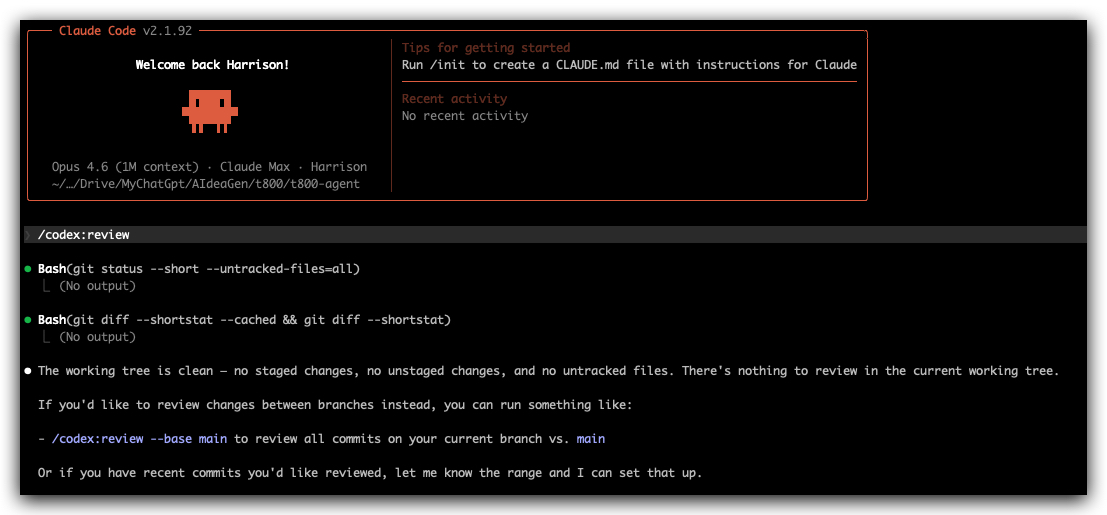This screenshot has height=515, width=1107.
Task: Click the 'Opus 4.6 (1M context)' model line
Action: pos(209,167)
